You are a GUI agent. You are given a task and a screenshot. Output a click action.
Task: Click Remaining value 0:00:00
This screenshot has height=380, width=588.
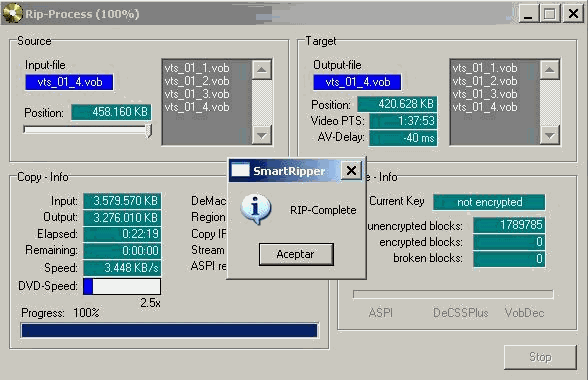[x=122, y=251]
